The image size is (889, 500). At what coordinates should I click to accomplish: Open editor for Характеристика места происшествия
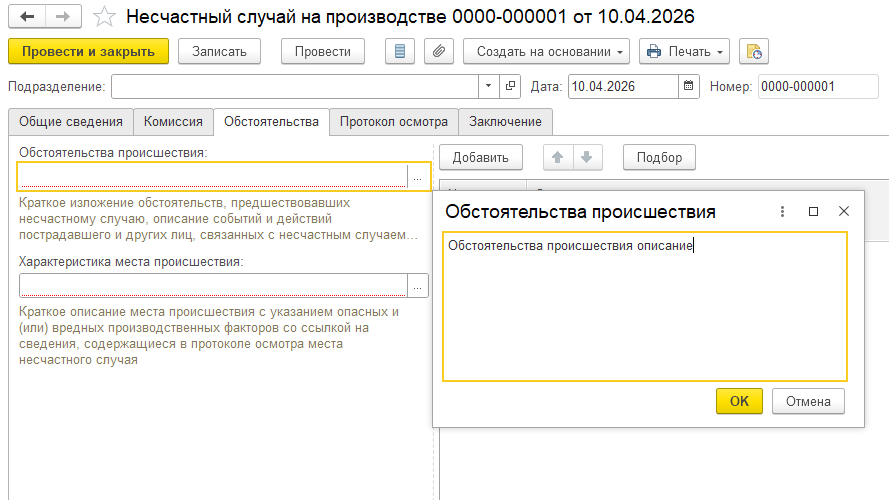point(418,286)
